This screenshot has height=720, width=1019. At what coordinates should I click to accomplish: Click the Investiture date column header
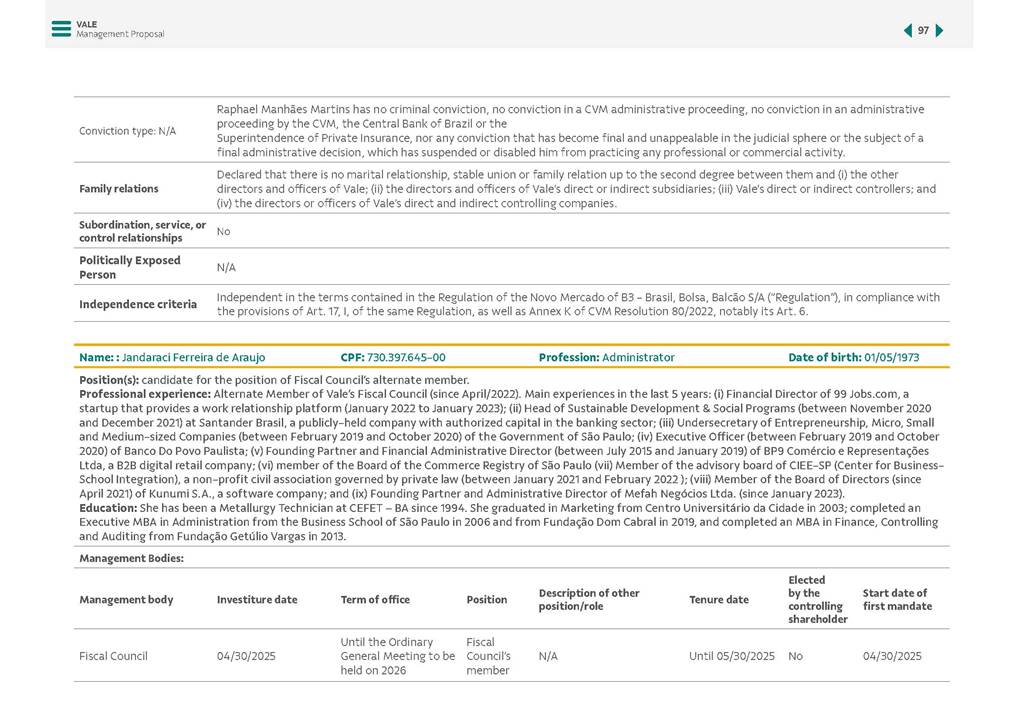point(257,600)
